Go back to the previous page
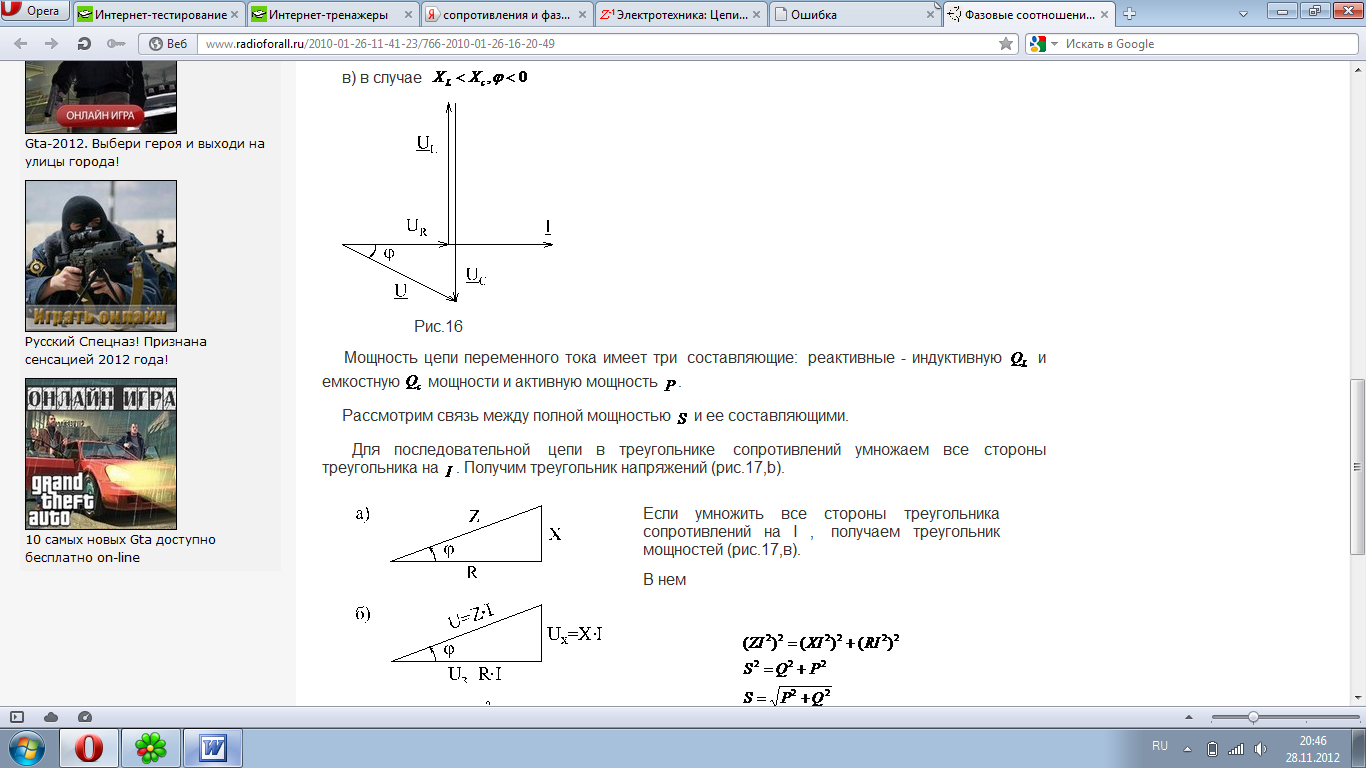Viewport: 1366px width, 768px height. [21, 44]
